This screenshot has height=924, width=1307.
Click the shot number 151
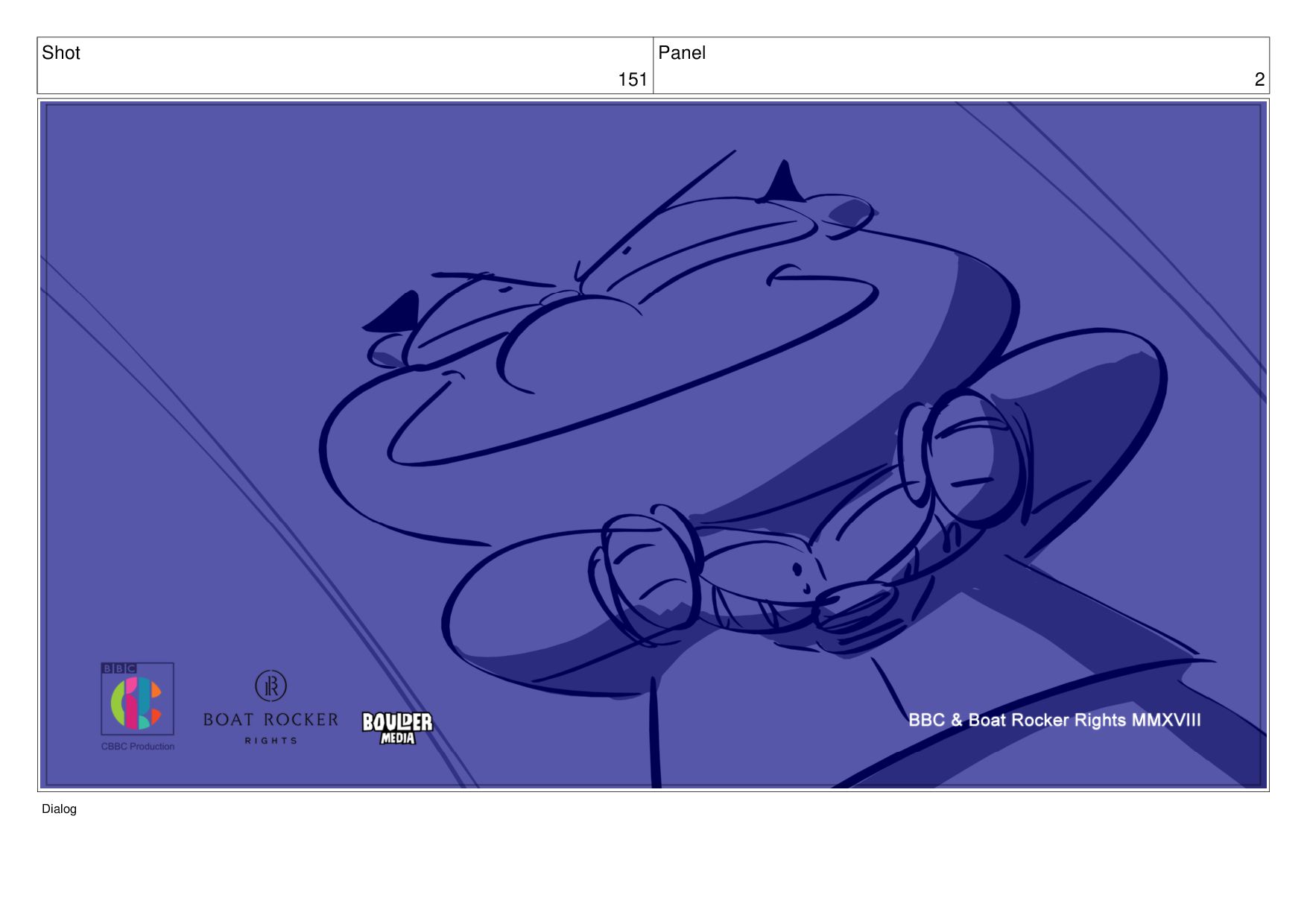click(x=633, y=80)
